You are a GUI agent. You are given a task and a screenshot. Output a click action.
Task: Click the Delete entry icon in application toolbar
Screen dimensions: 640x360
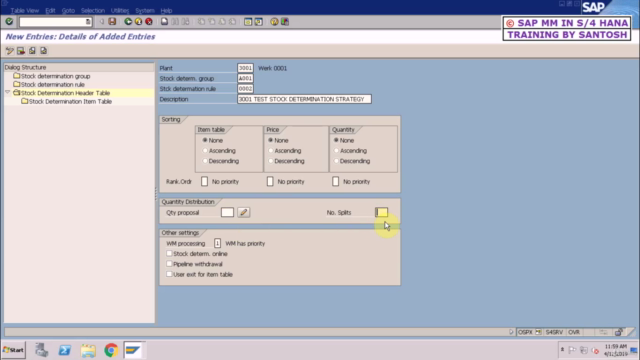(x=21, y=51)
